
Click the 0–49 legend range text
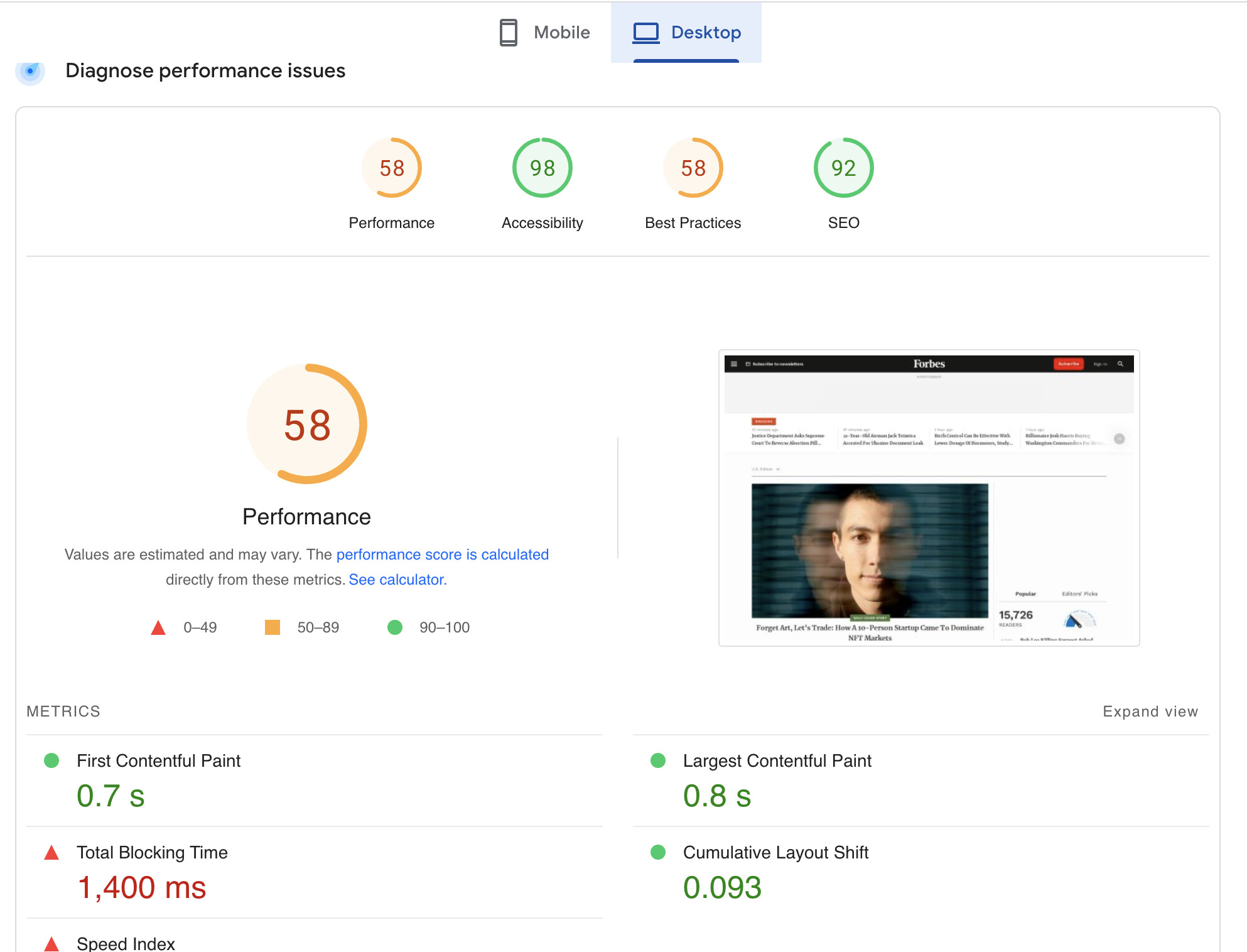(200, 627)
